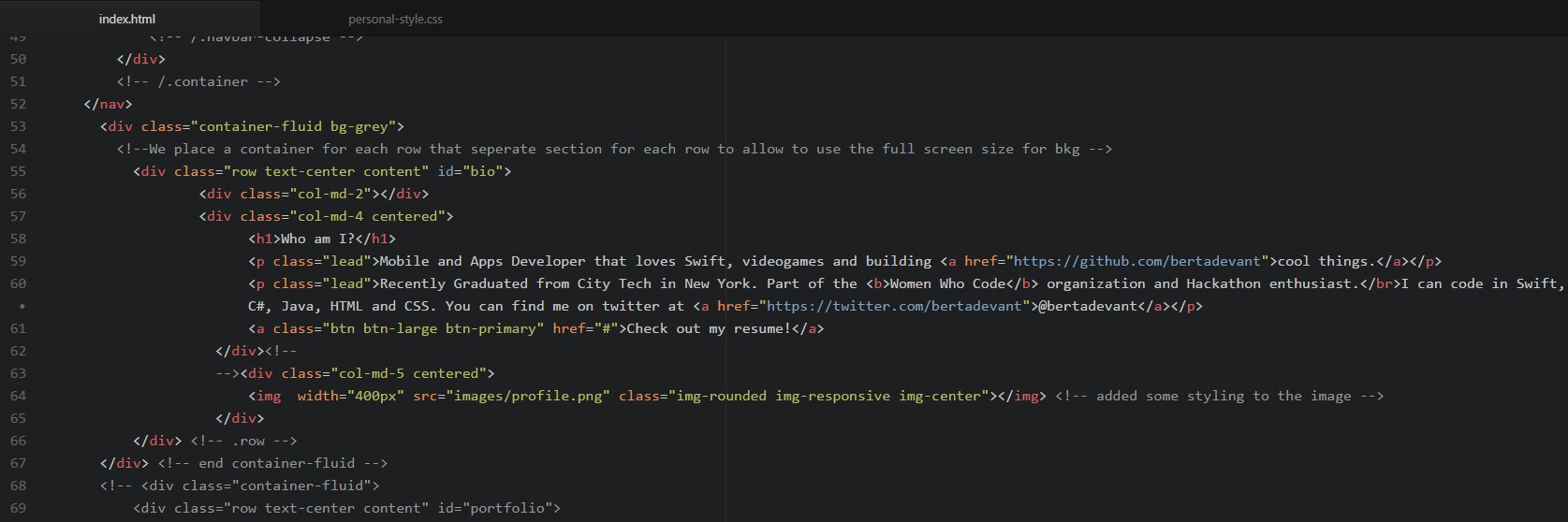This screenshot has width=1568, height=522.
Task: Click the wrapped-line dot marker in gutter
Action: pos(22,306)
